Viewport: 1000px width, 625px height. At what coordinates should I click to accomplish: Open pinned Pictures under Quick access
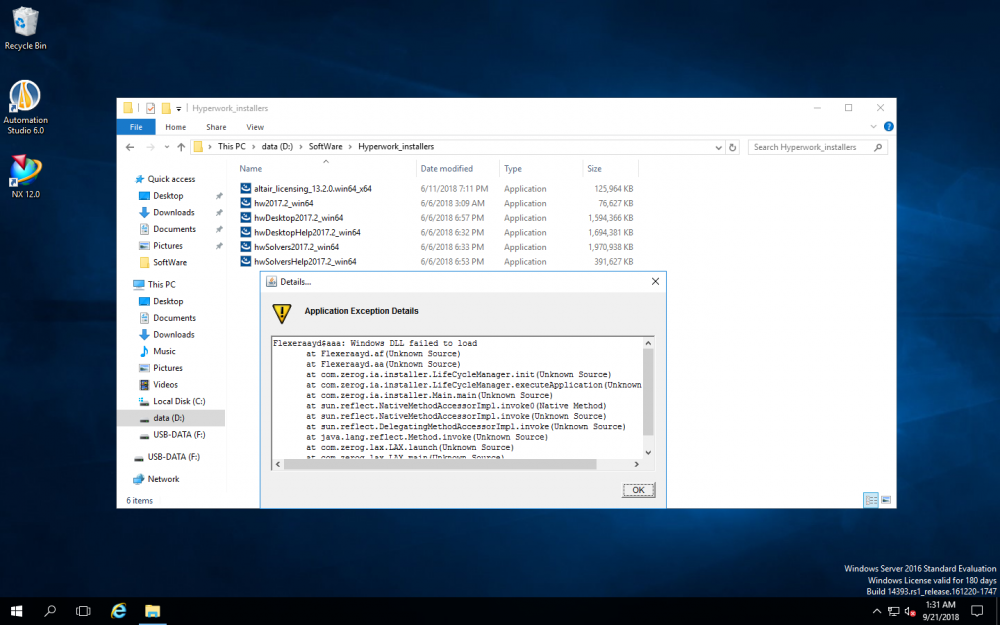(168, 246)
